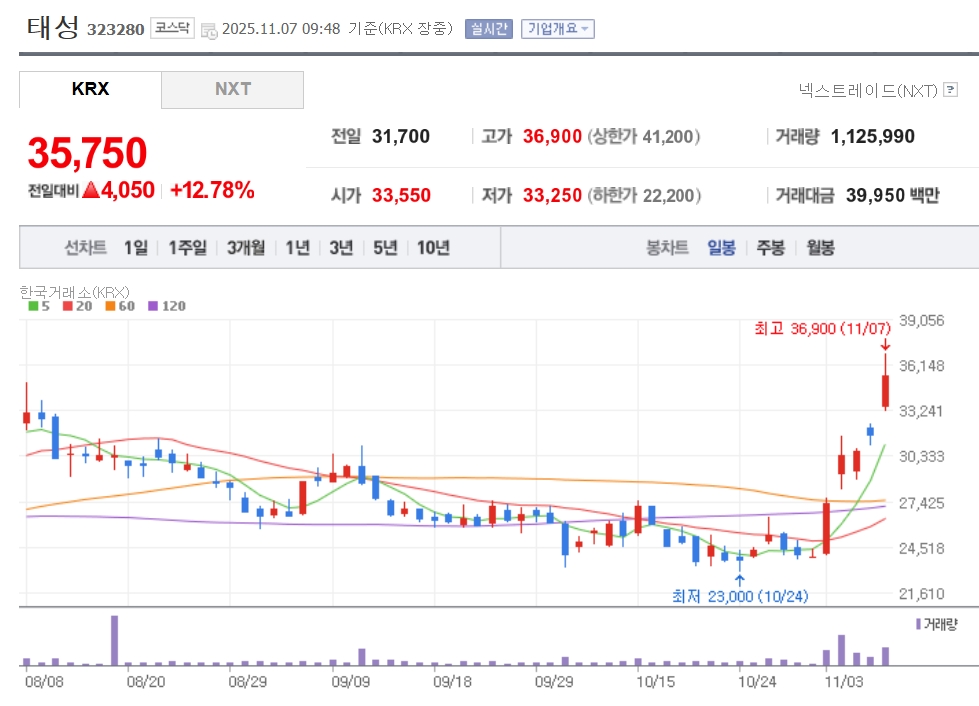Viewport: 979px width, 706px height.
Task: Click the 코스닥 market badge
Action: pos(172,29)
